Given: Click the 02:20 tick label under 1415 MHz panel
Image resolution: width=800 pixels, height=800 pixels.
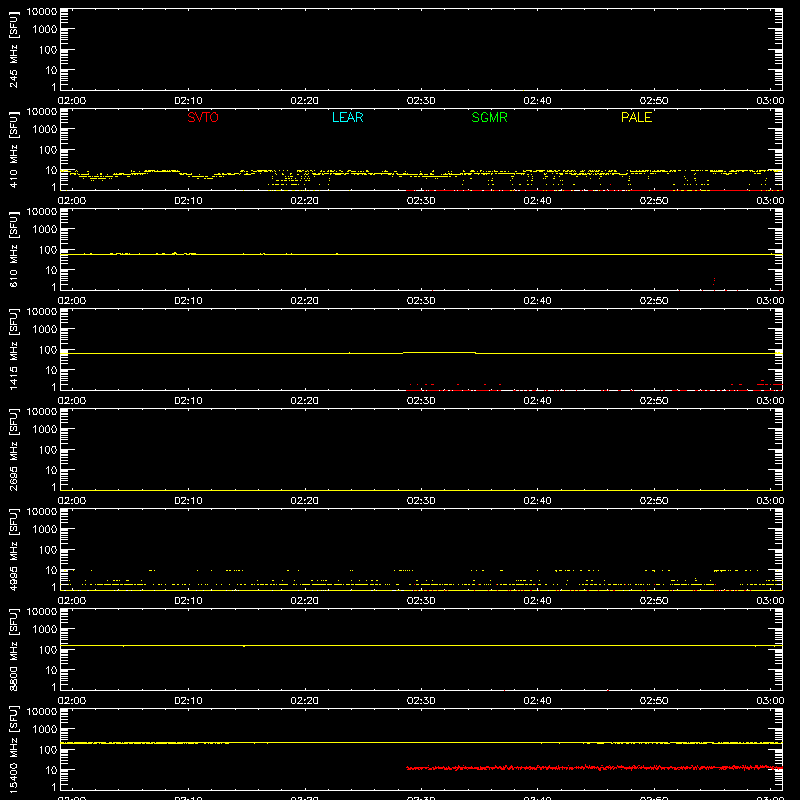Looking at the screenshot, I should (x=305, y=401).
